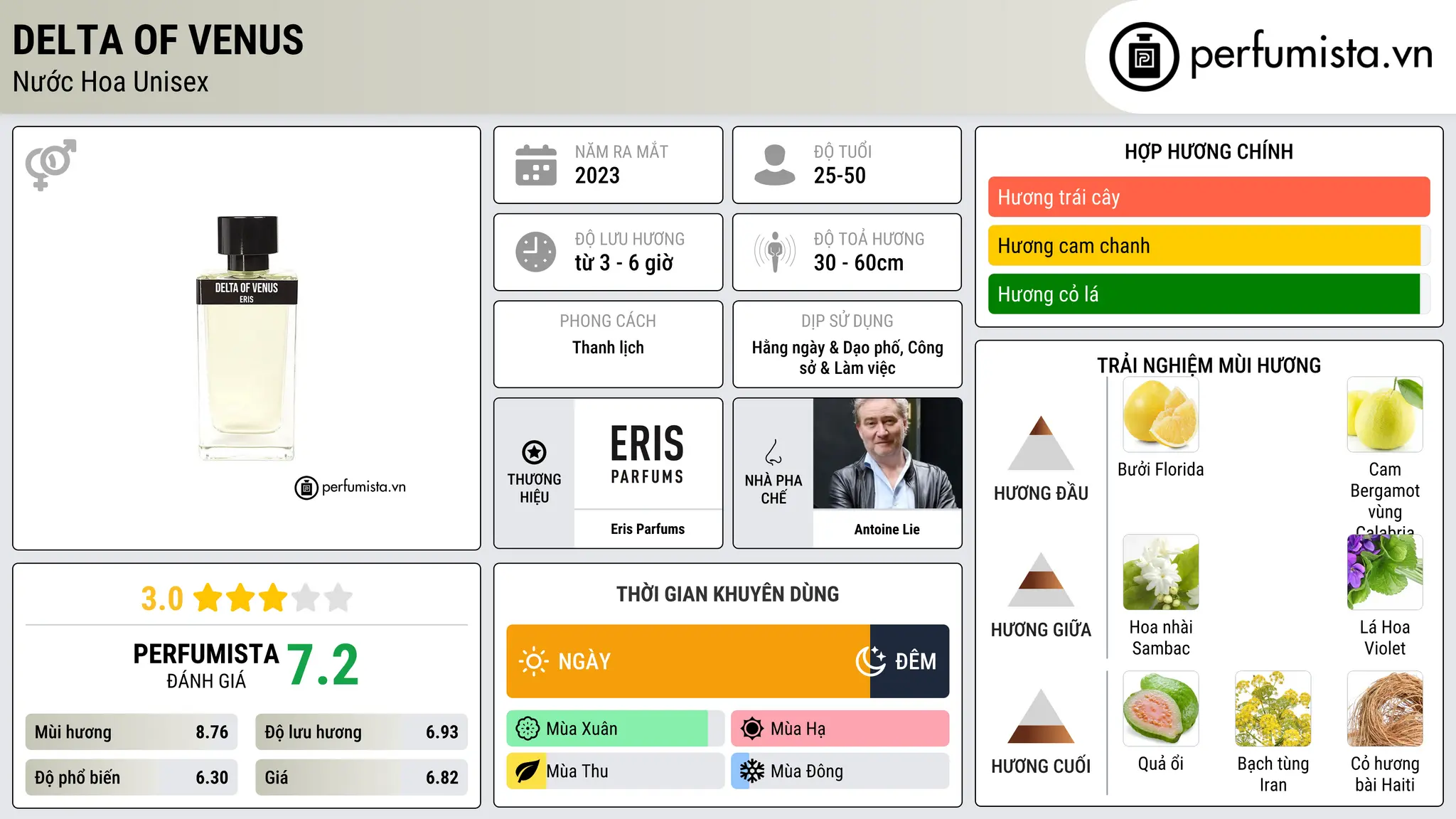The height and width of the screenshot is (819, 1456).
Task: Click the flower icon for Mùa Xuân
Action: pos(528,729)
